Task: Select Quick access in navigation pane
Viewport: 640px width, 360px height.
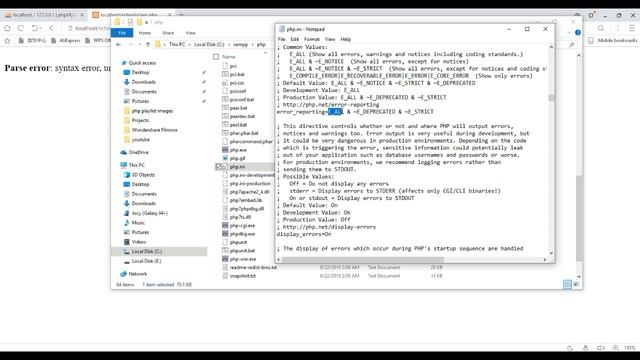Action: pos(142,63)
